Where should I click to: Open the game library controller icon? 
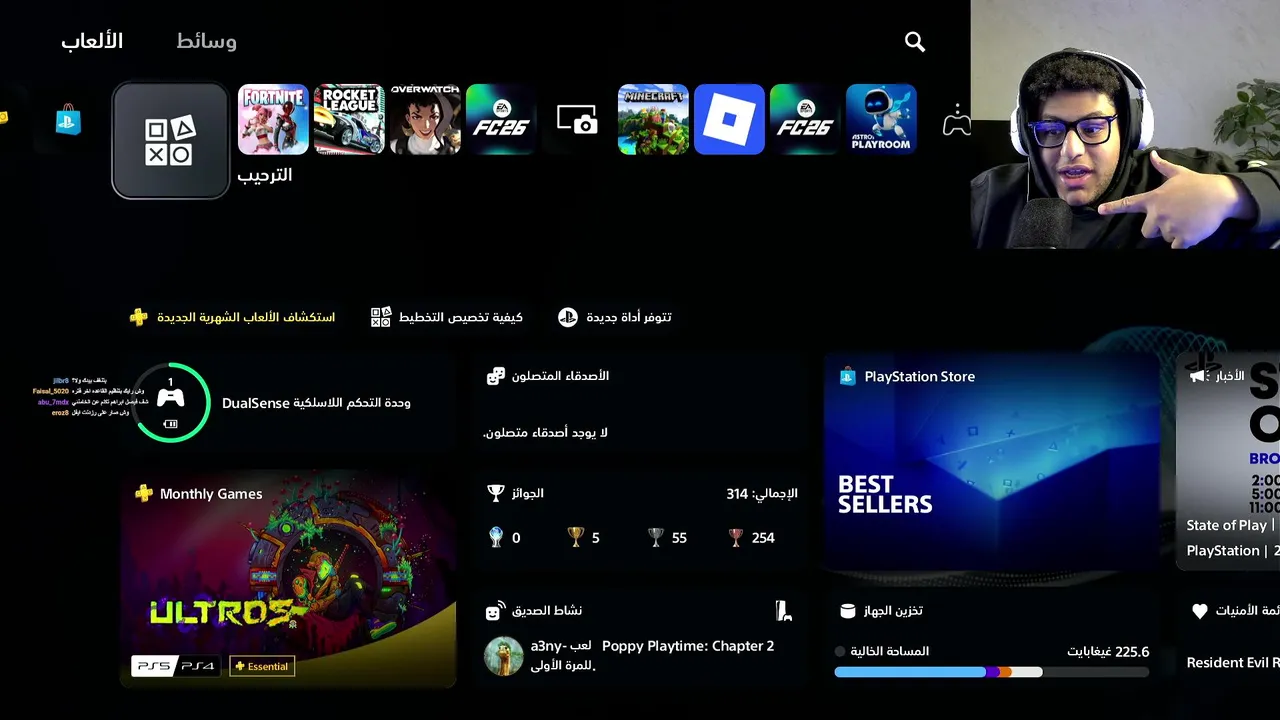click(957, 120)
